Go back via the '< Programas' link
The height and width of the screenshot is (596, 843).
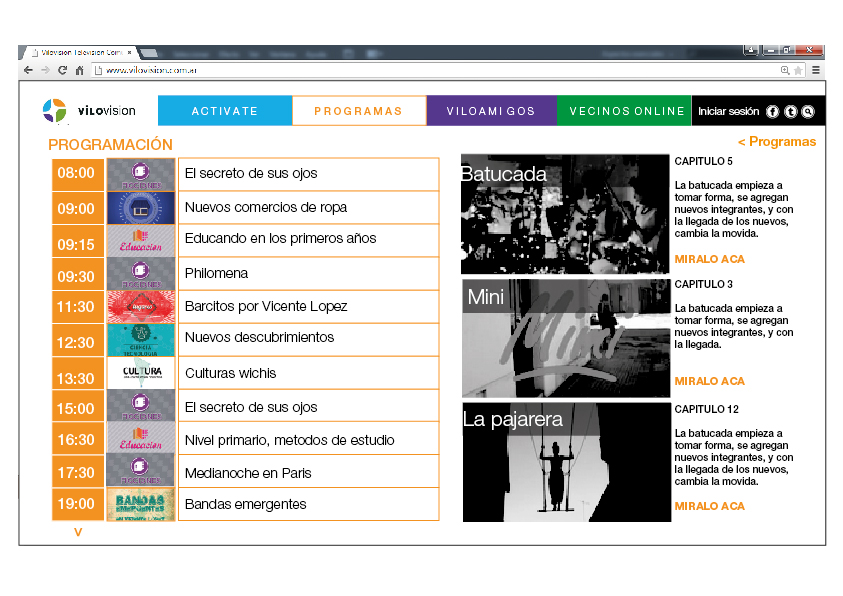pos(776,142)
